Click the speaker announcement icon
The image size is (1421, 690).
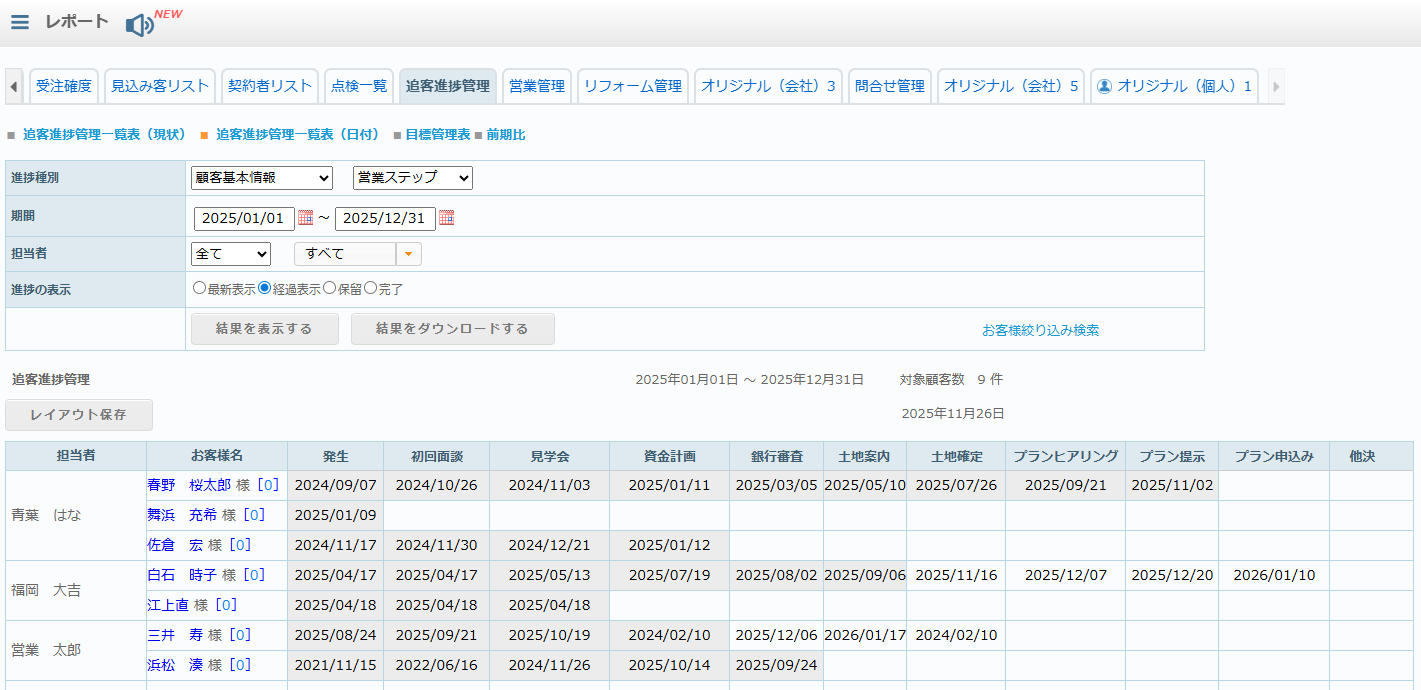(139, 25)
